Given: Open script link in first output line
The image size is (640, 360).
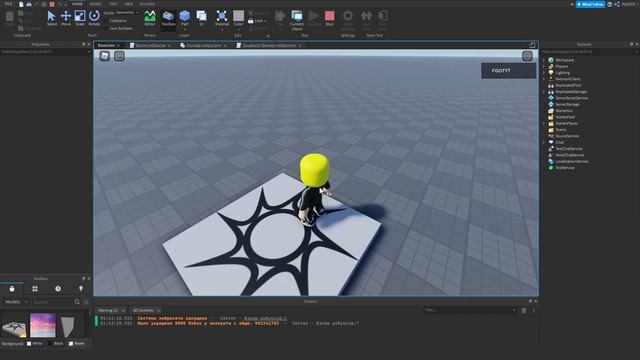Looking at the screenshot, I should [265, 318].
